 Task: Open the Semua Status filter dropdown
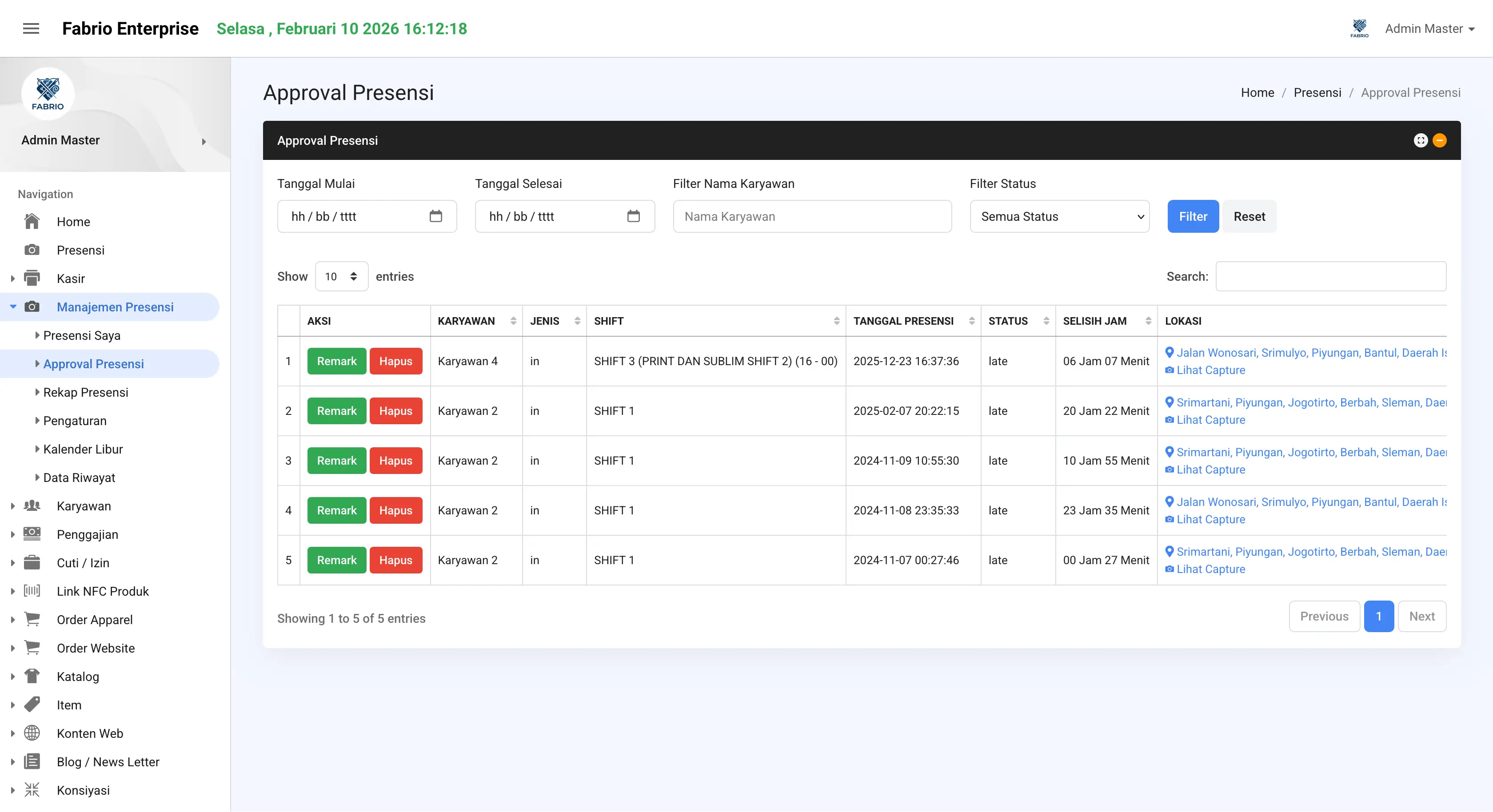(1059, 216)
